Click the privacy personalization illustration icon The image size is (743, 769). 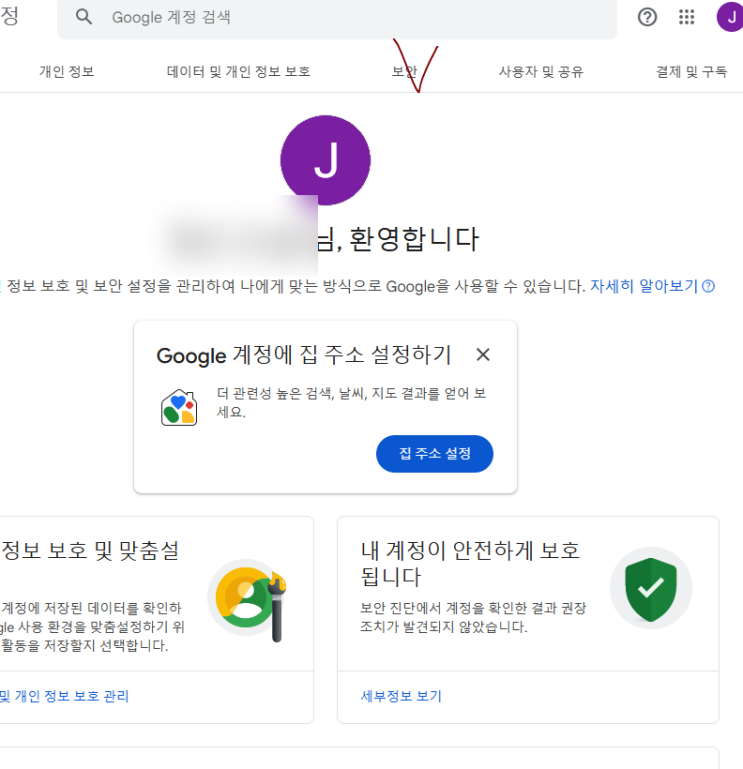click(247, 599)
